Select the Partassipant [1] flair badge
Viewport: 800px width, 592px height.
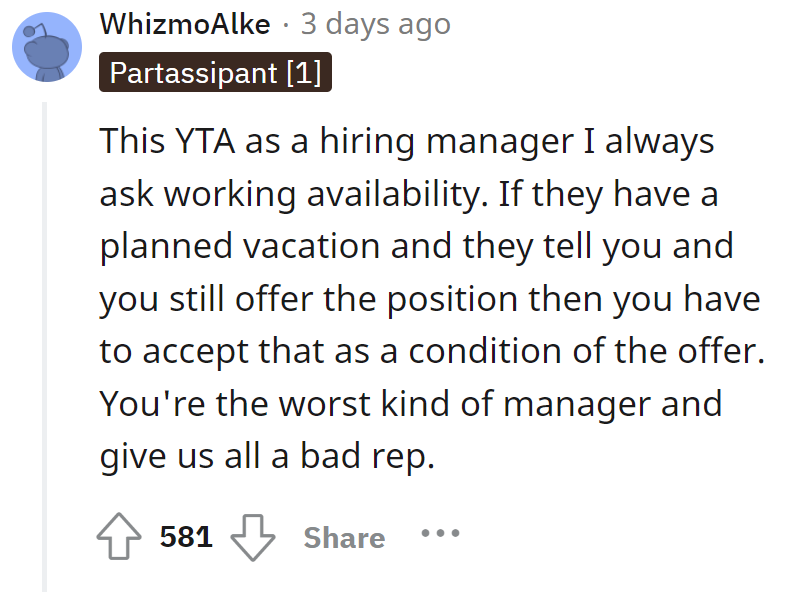coord(215,72)
